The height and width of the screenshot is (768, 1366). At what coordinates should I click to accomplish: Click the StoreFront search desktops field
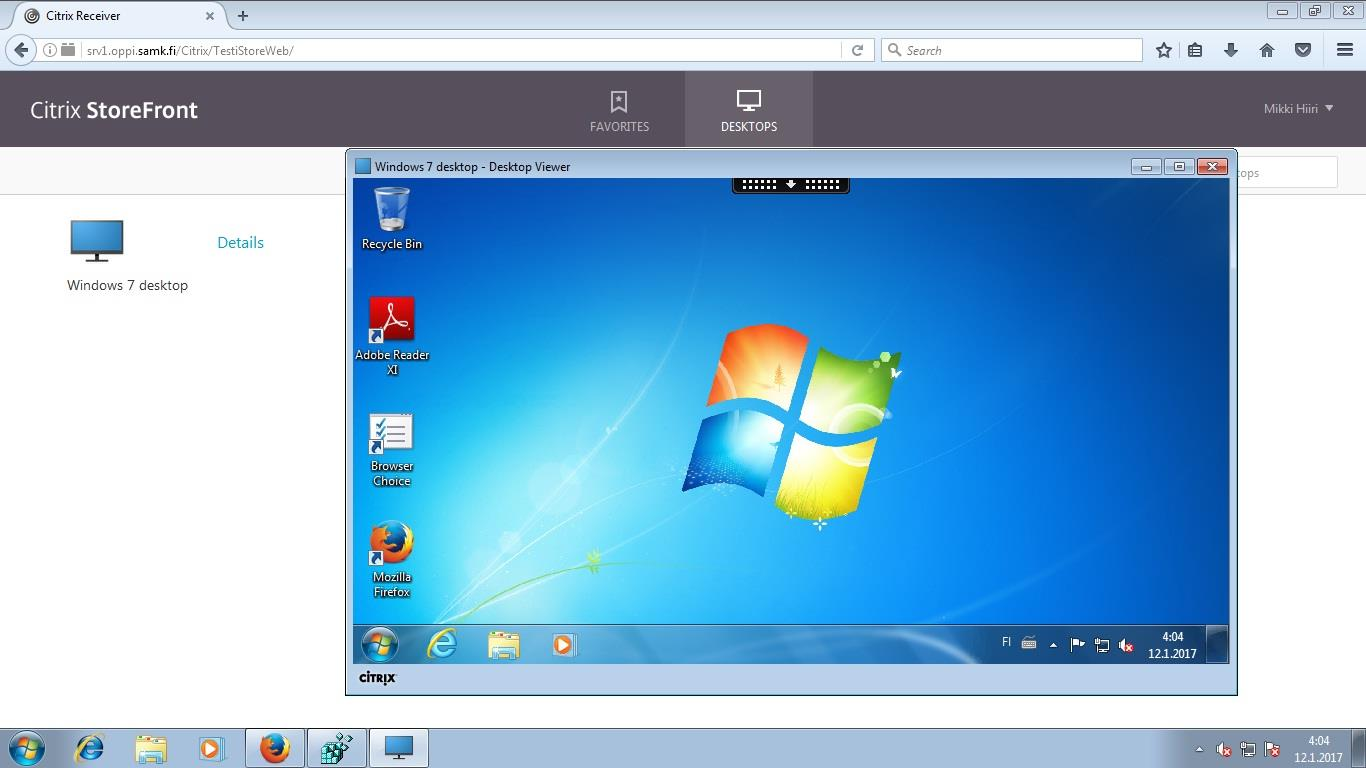pos(1286,172)
